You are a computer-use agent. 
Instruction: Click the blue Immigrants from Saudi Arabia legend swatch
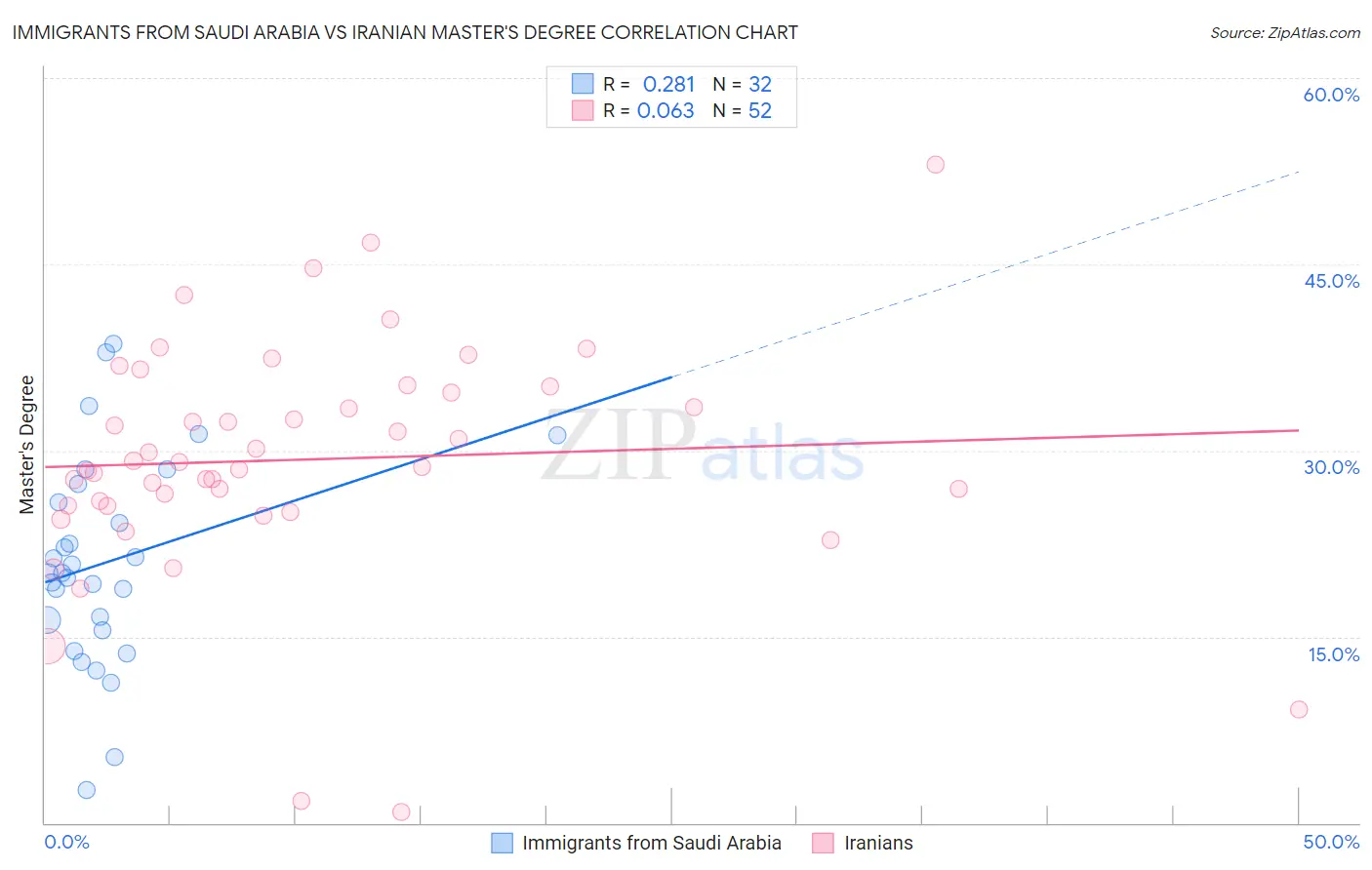(502, 843)
